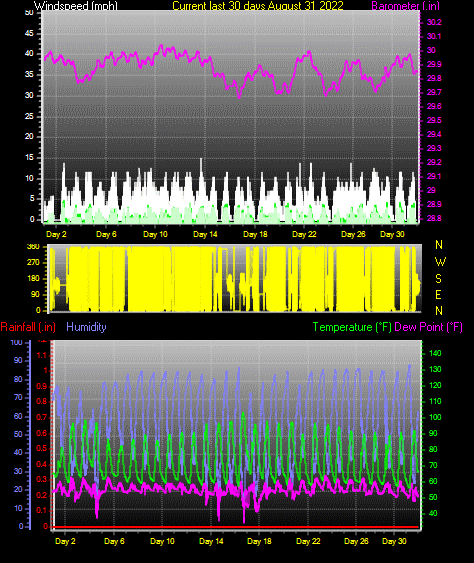Viewport: 474px width, 563px height.
Task: Click the green 'Temperature (°F)' legend label
Action: pos(352,327)
